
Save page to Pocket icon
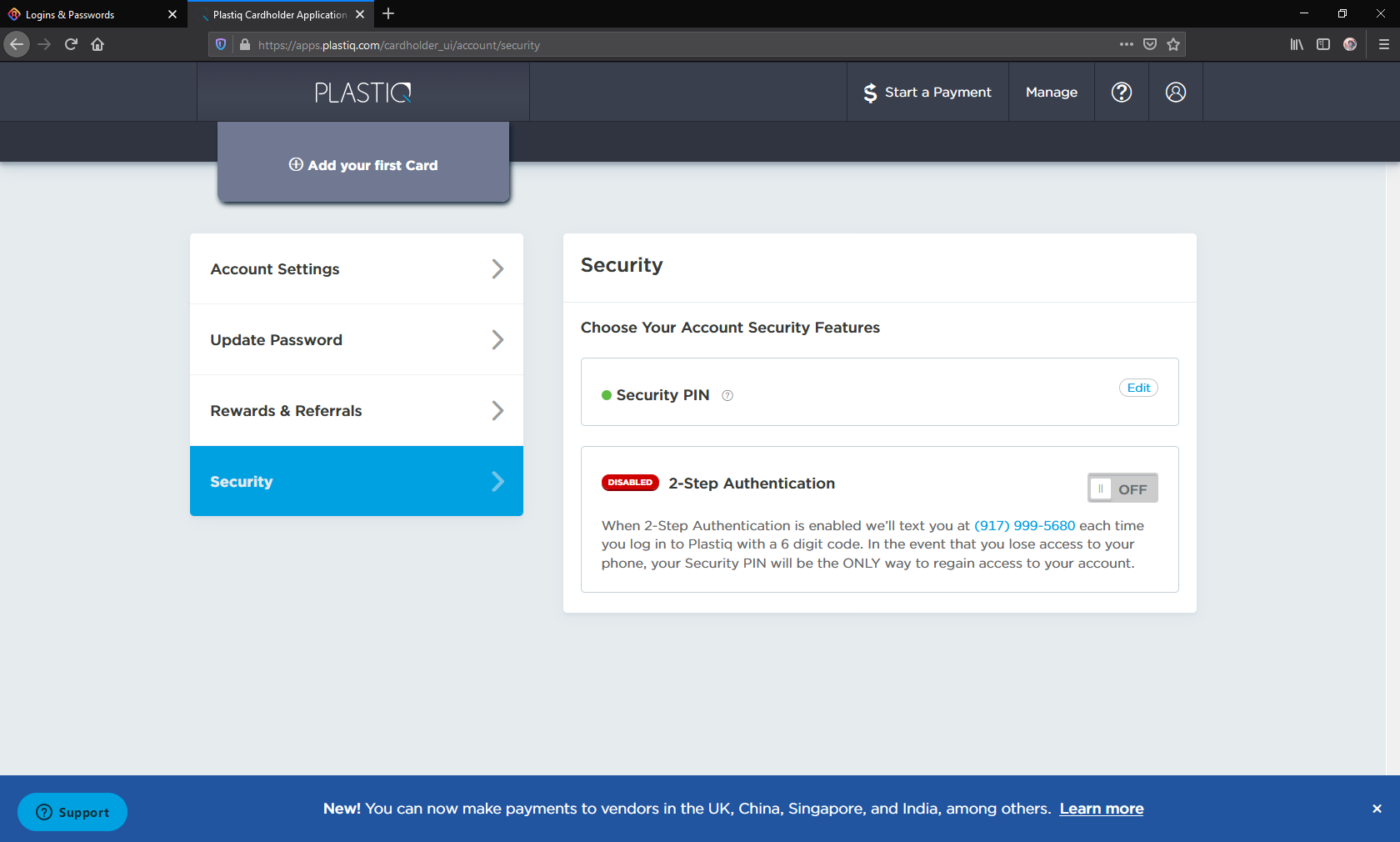coord(1150,44)
